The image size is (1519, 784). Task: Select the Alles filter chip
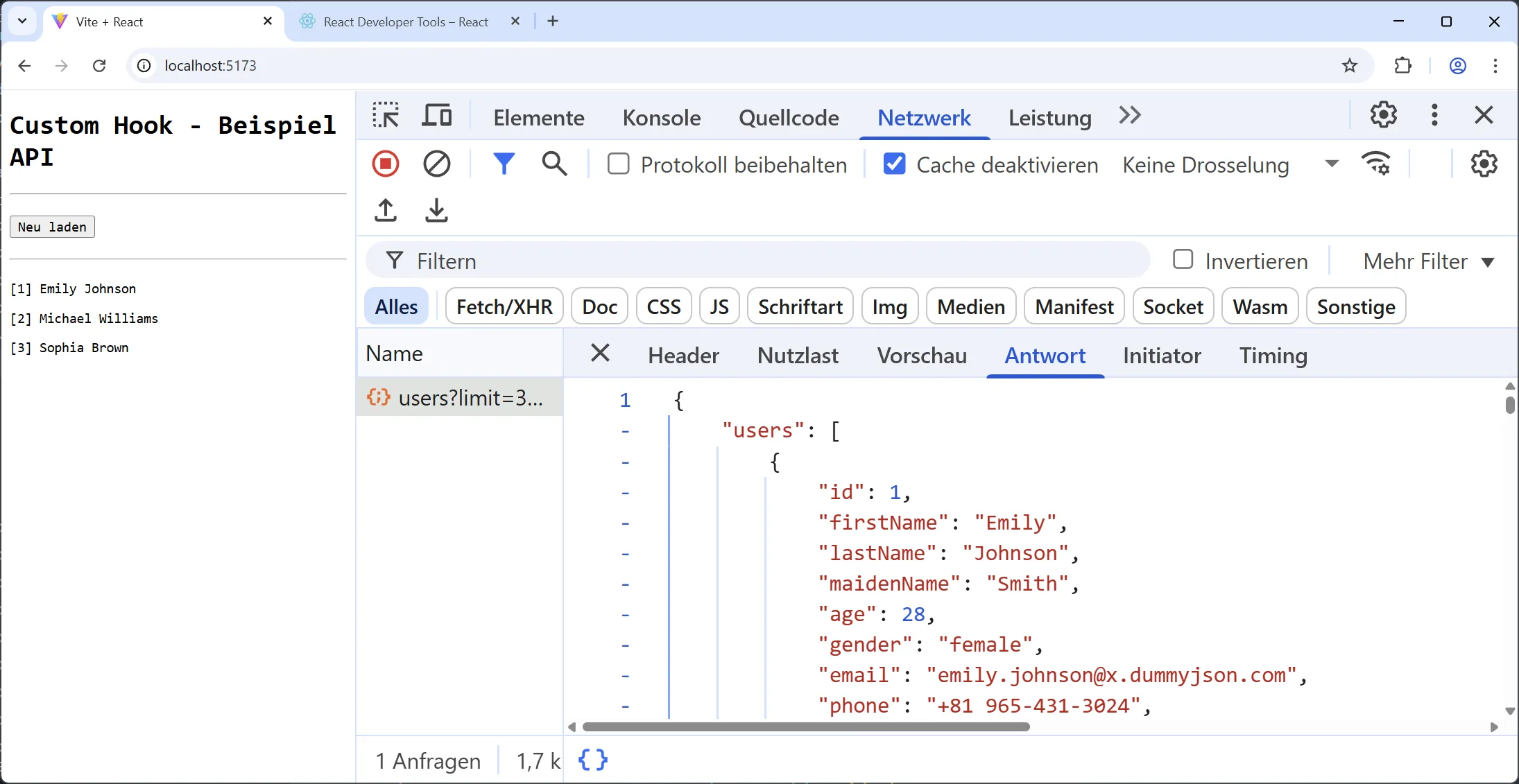click(396, 306)
